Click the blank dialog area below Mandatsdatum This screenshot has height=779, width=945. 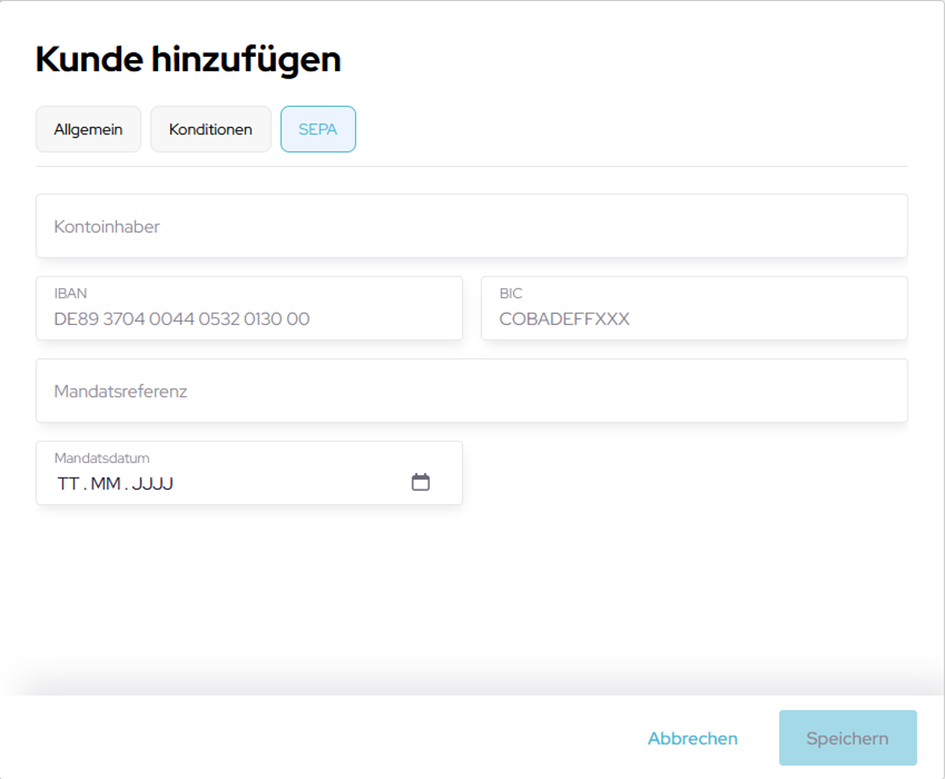coord(470,590)
